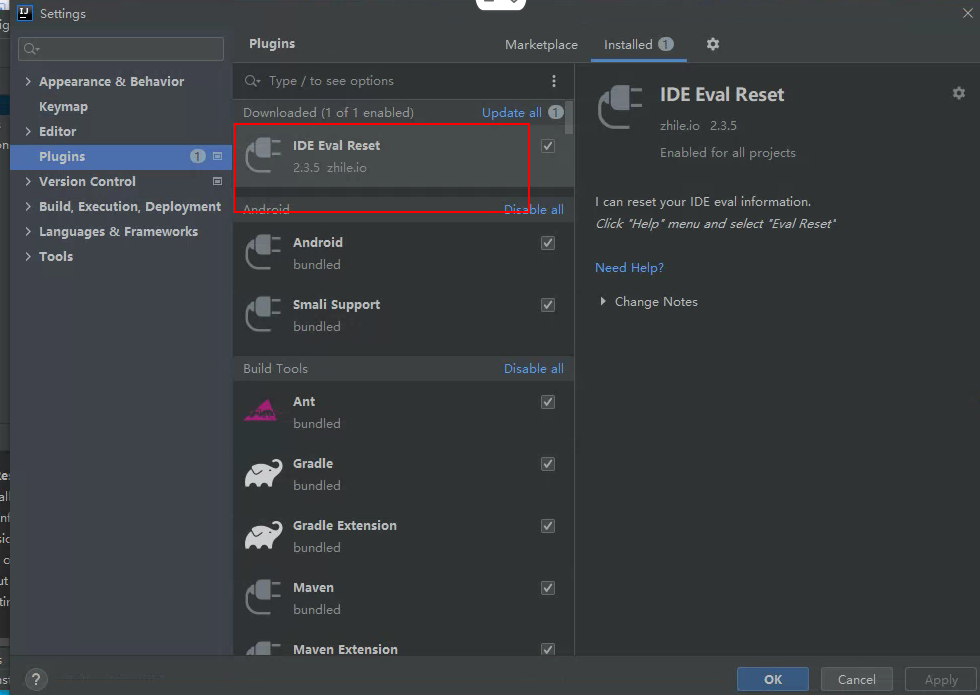Uncheck the Maven plugin checkbox
The width and height of the screenshot is (980, 695).
tap(548, 588)
